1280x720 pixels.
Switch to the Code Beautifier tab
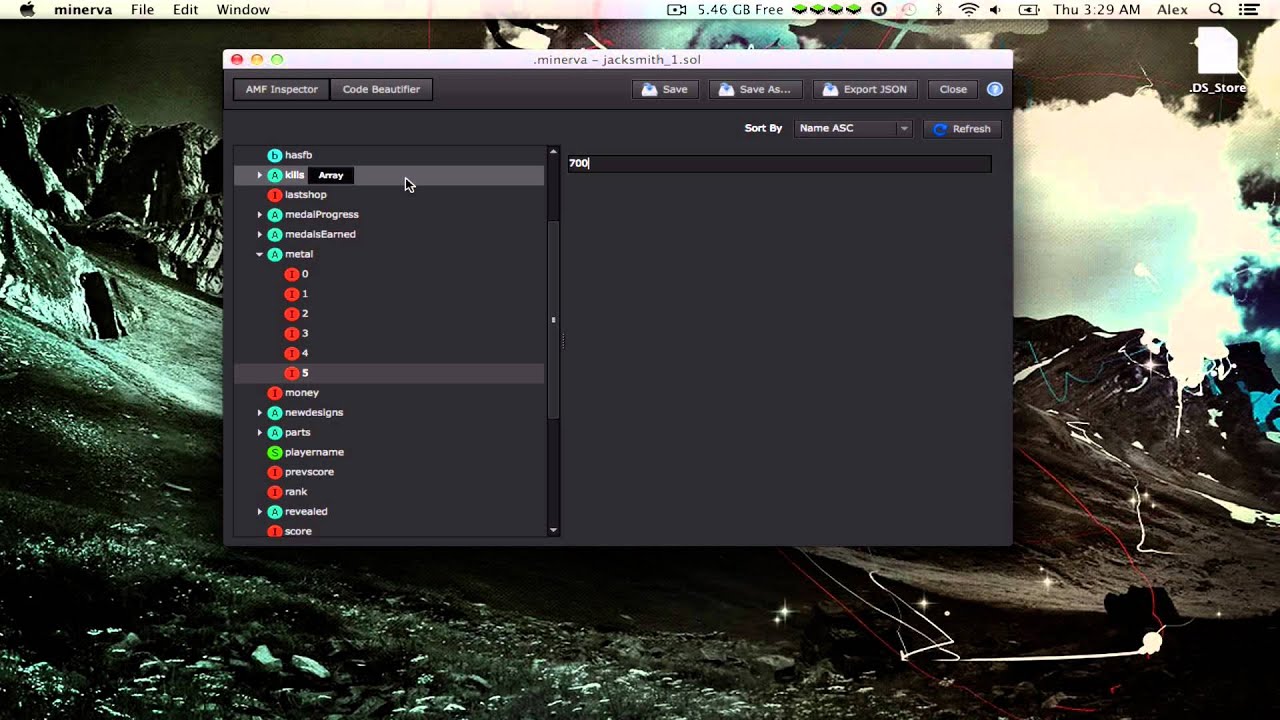tap(381, 89)
